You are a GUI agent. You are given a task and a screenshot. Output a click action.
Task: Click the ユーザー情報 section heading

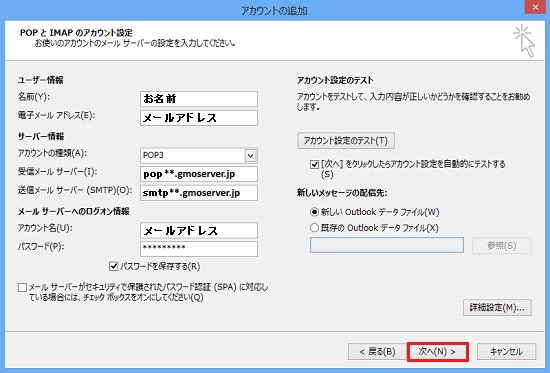[41, 80]
